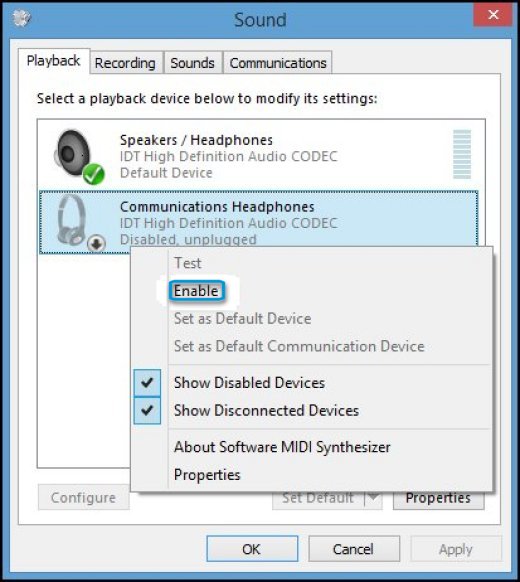The width and height of the screenshot is (520, 582).
Task: Click the Communications Headphones device icon
Action: (80, 222)
